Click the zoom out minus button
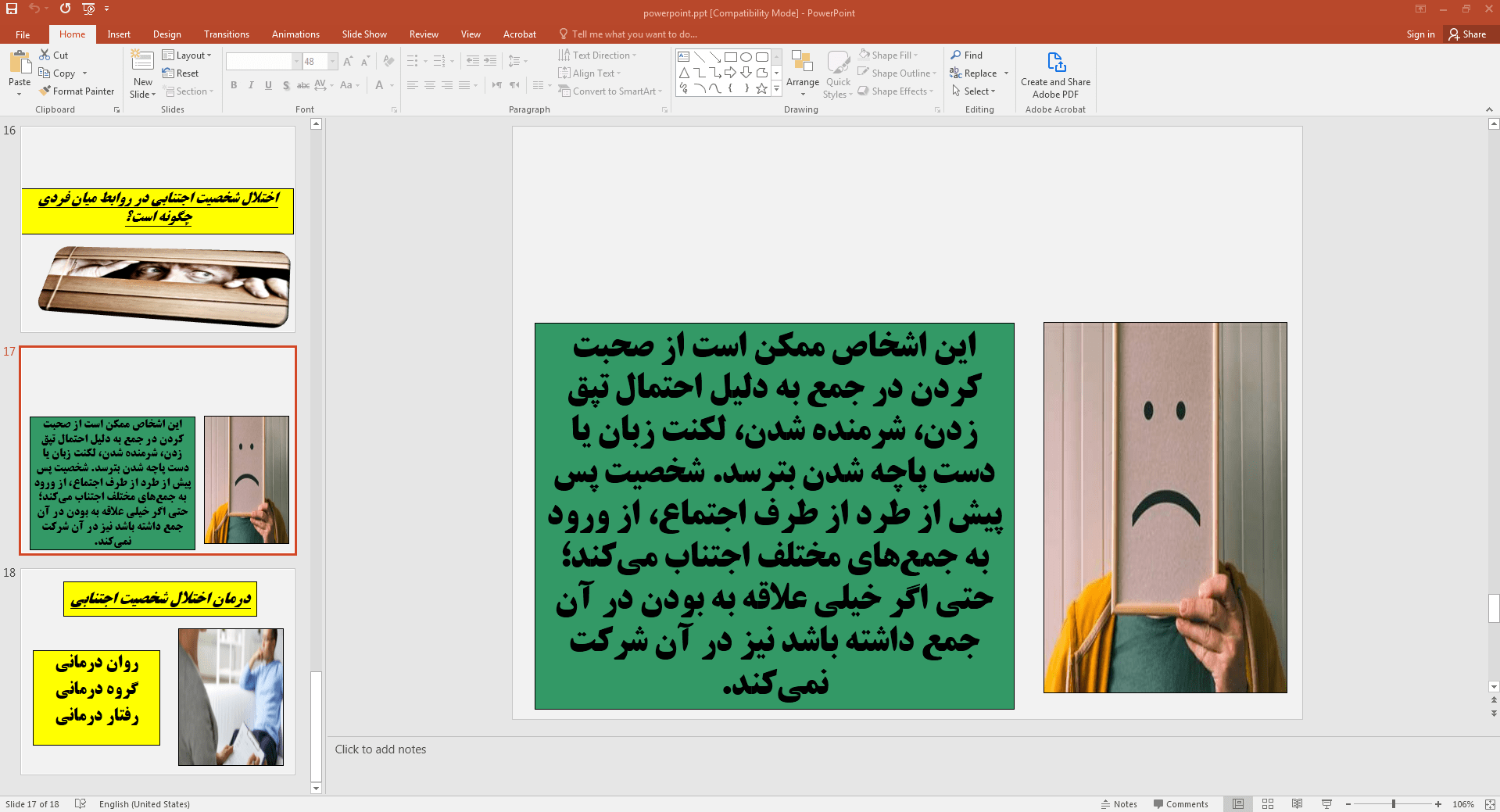 [x=1348, y=804]
